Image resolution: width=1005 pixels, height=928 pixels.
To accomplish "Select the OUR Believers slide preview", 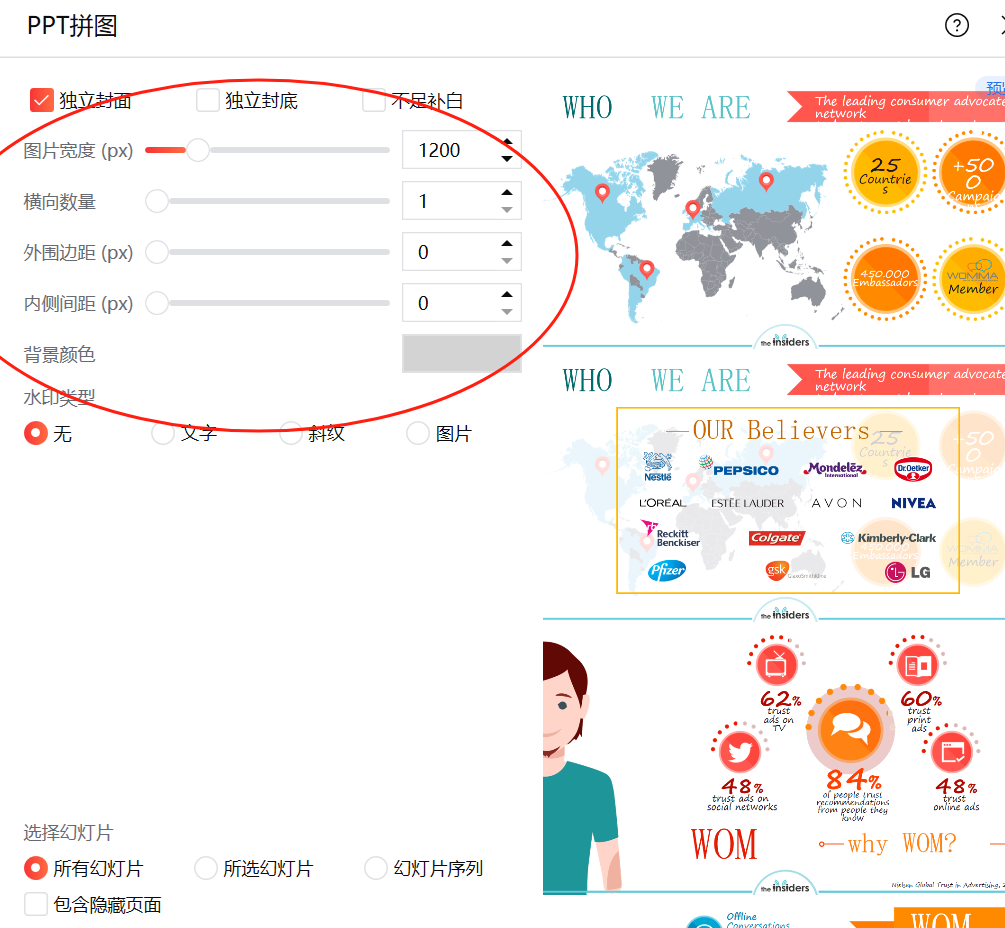I will click(x=787, y=498).
